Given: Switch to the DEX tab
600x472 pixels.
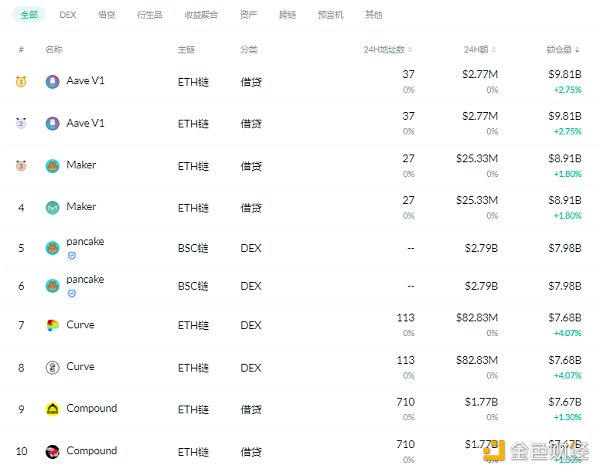Looking at the screenshot, I should pyautogui.click(x=68, y=15).
